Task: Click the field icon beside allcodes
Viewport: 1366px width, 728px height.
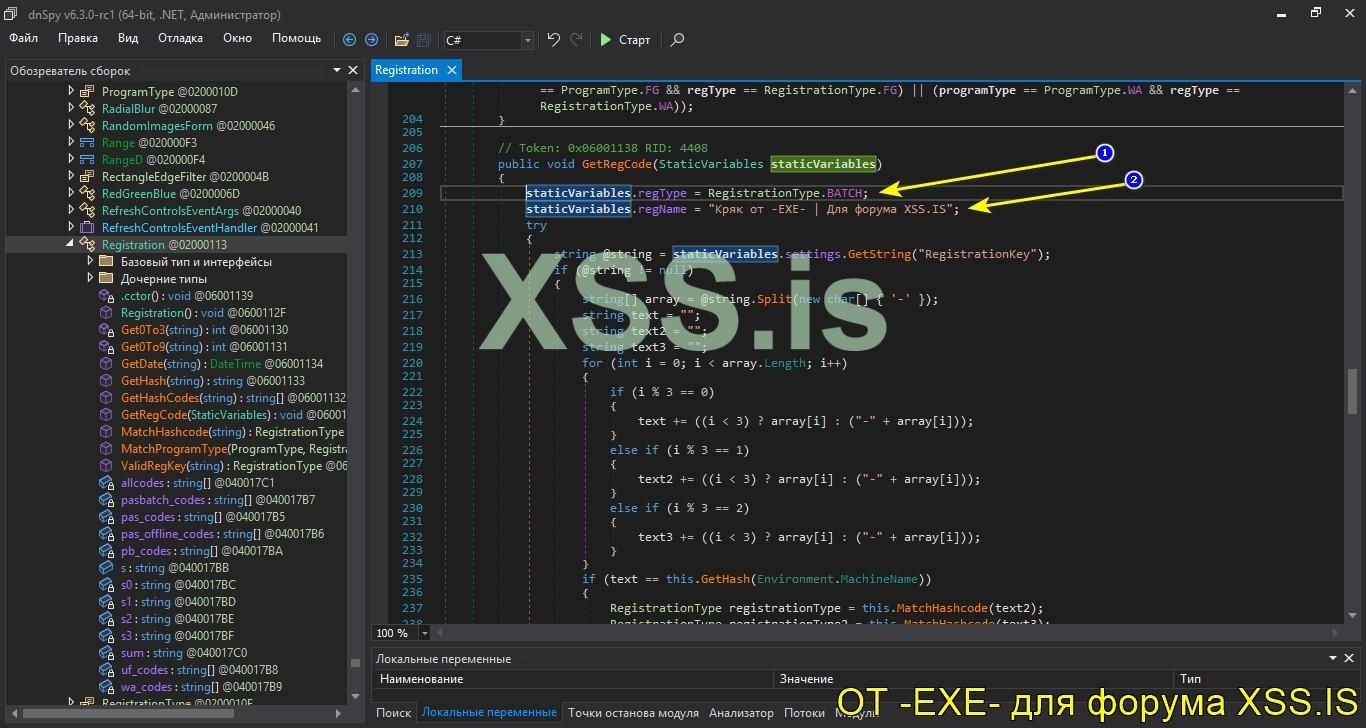Action: [x=106, y=483]
